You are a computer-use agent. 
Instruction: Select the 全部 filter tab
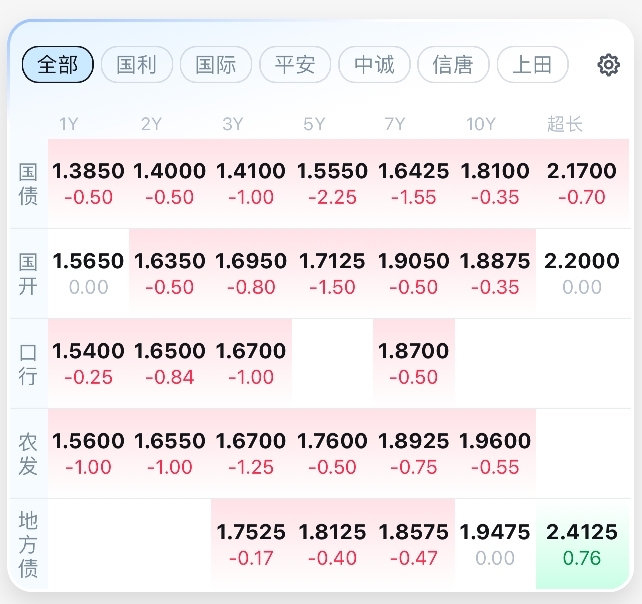pos(58,65)
